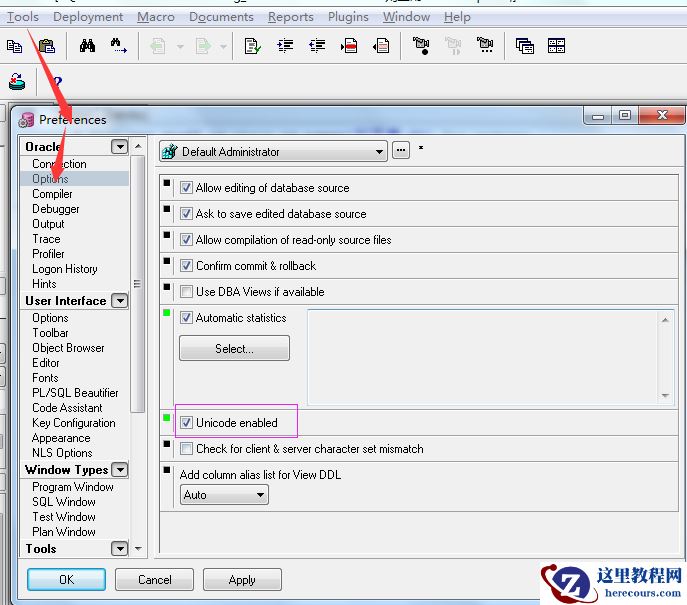
Task: Click the OK button
Action: pos(66,580)
